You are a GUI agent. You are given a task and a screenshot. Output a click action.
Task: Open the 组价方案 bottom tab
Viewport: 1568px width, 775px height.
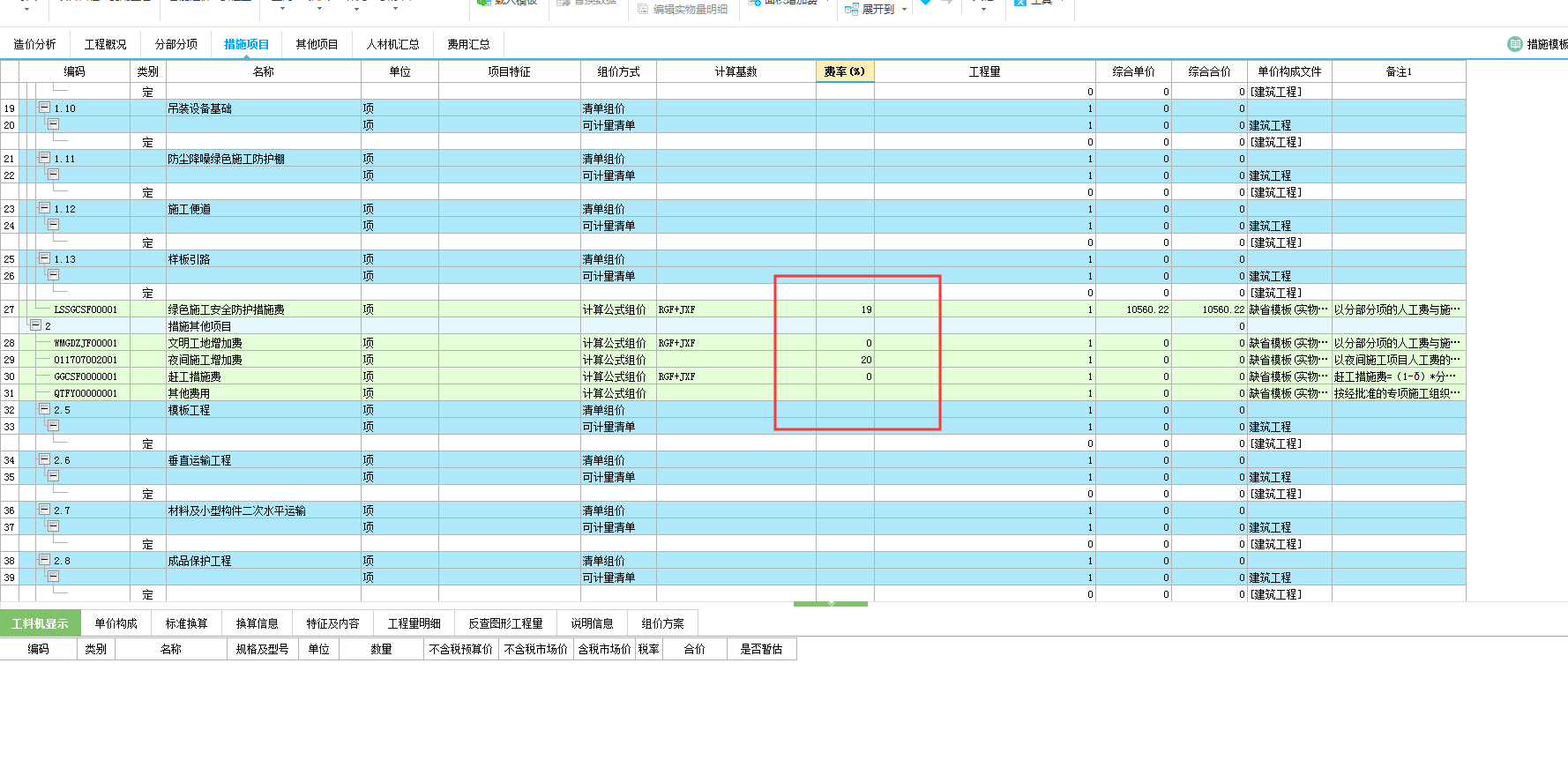tap(662, 623)
